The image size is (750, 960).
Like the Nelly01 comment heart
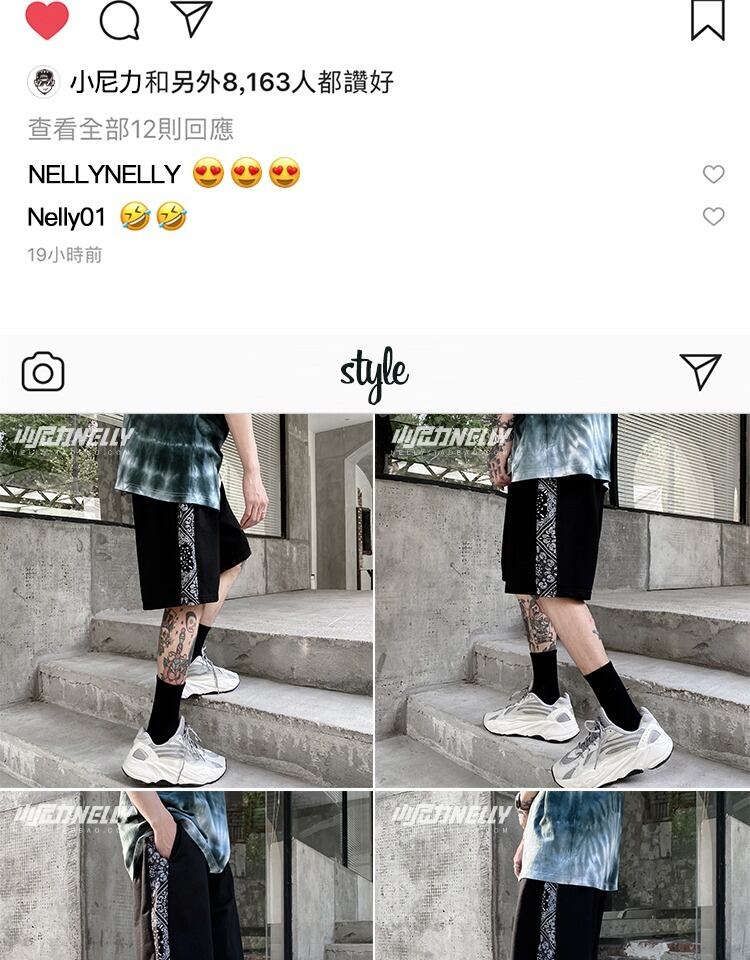713,216
